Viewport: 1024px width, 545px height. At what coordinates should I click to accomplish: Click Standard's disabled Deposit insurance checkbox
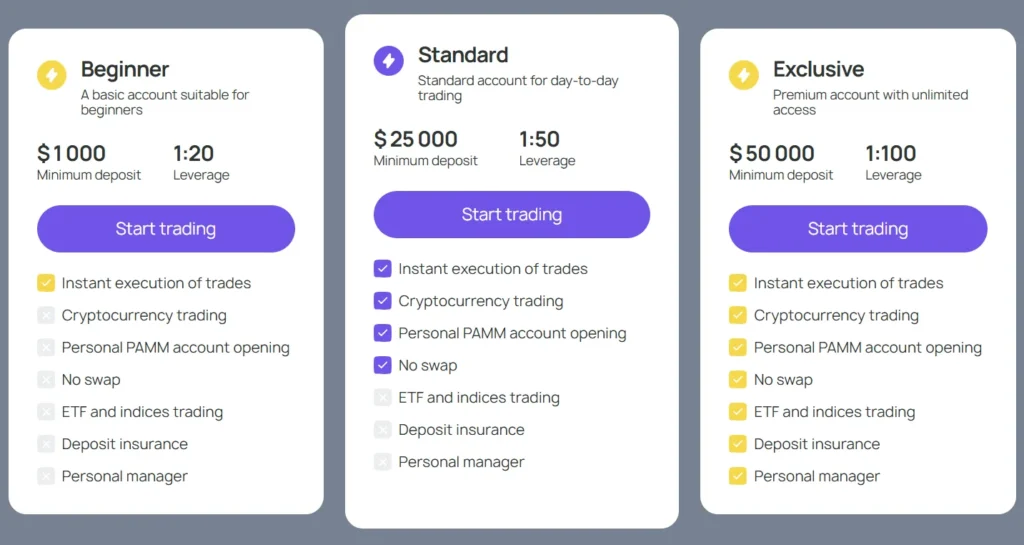click(x=383, y=430)
